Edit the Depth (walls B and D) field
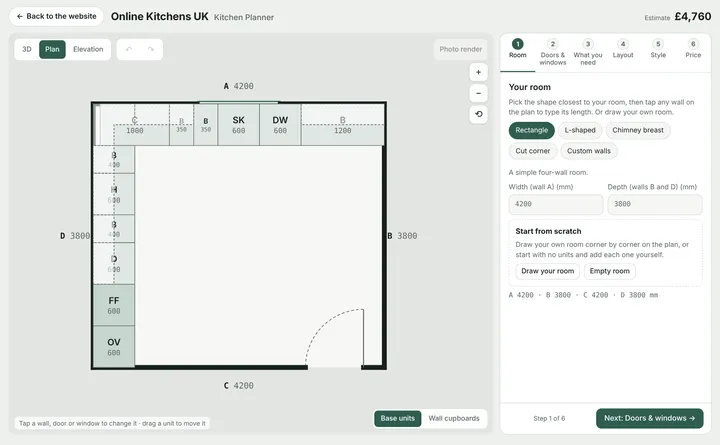The height and width of the screenshot is (445, 720). click(x=655, y=204)
